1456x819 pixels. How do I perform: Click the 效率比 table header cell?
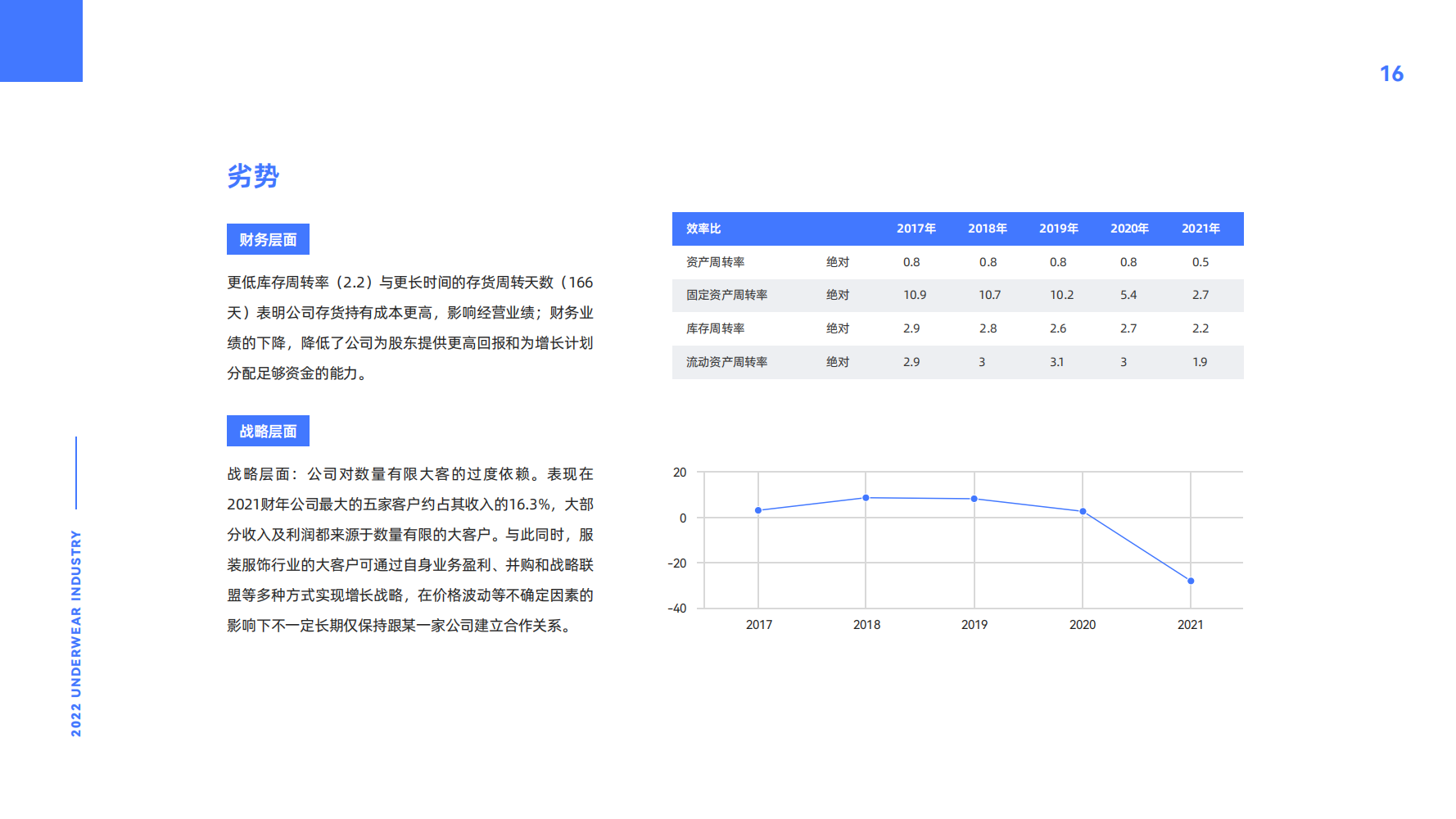click(x=703, y=229)
